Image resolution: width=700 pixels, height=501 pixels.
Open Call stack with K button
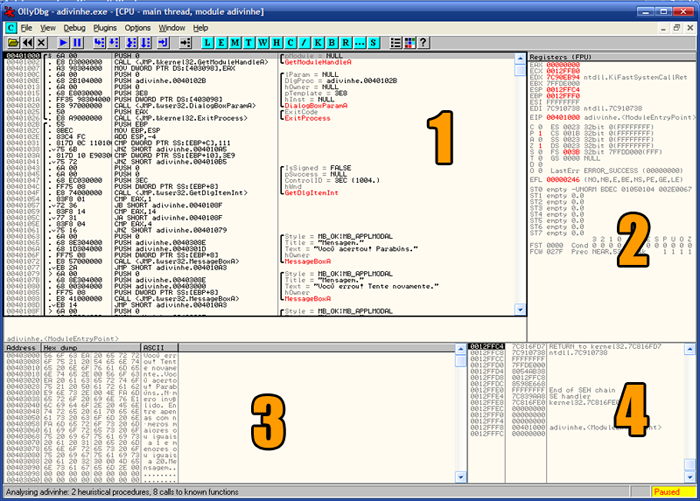click(318, 43)
